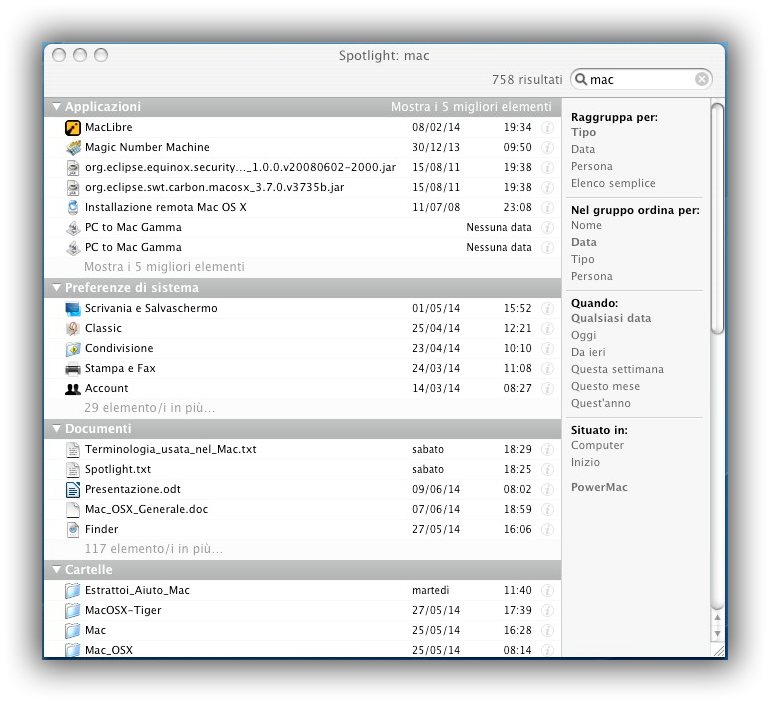Click the MacOSX-Tiger folder icon
Viewport: 770px width, 702px height.
(73, 611)
